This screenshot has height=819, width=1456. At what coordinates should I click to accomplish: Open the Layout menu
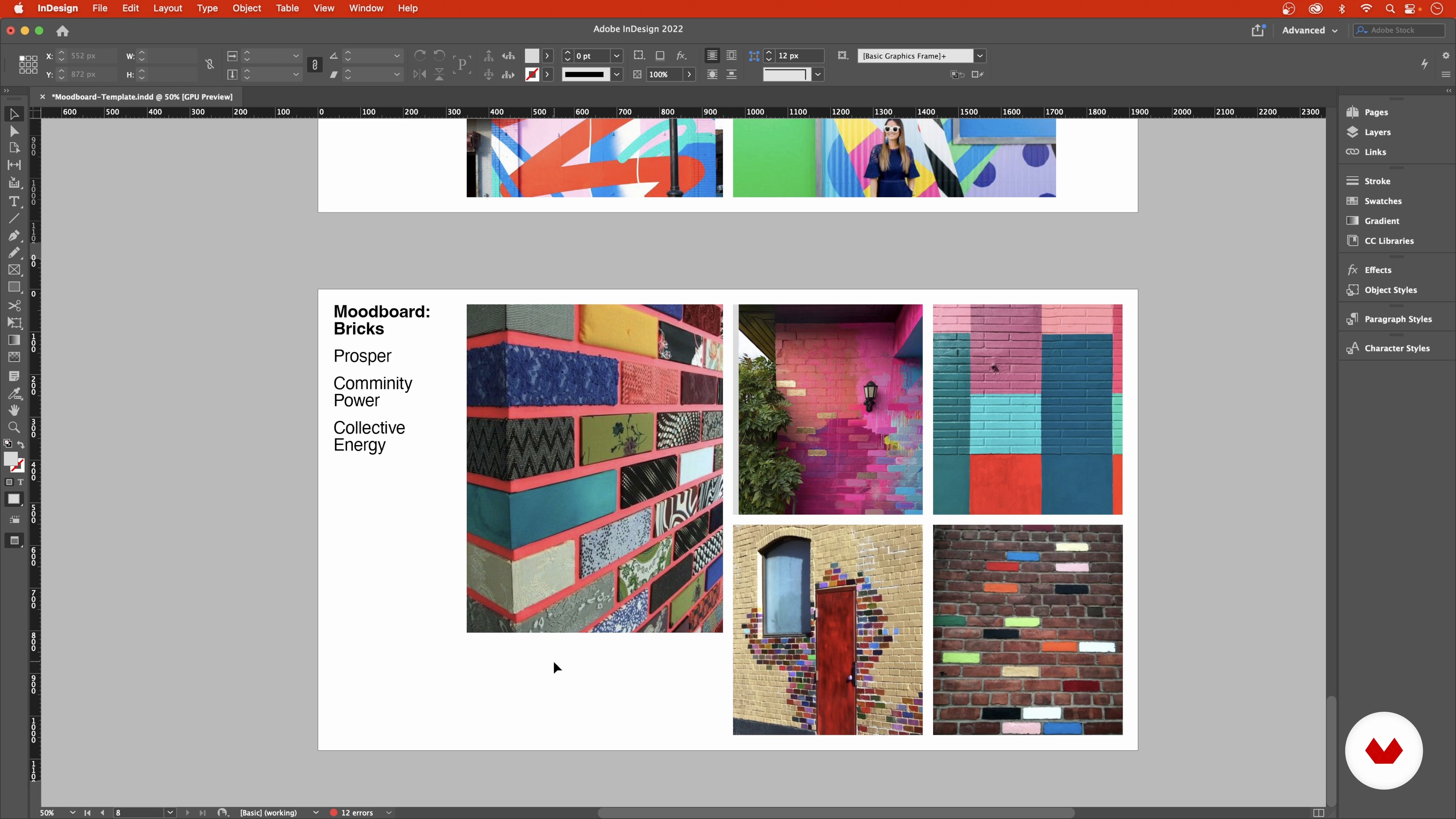point(167,8)
